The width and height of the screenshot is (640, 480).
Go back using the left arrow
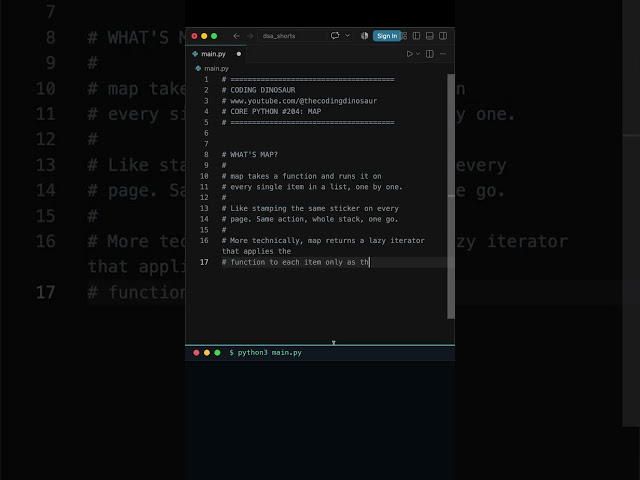[x=236, y=36]
